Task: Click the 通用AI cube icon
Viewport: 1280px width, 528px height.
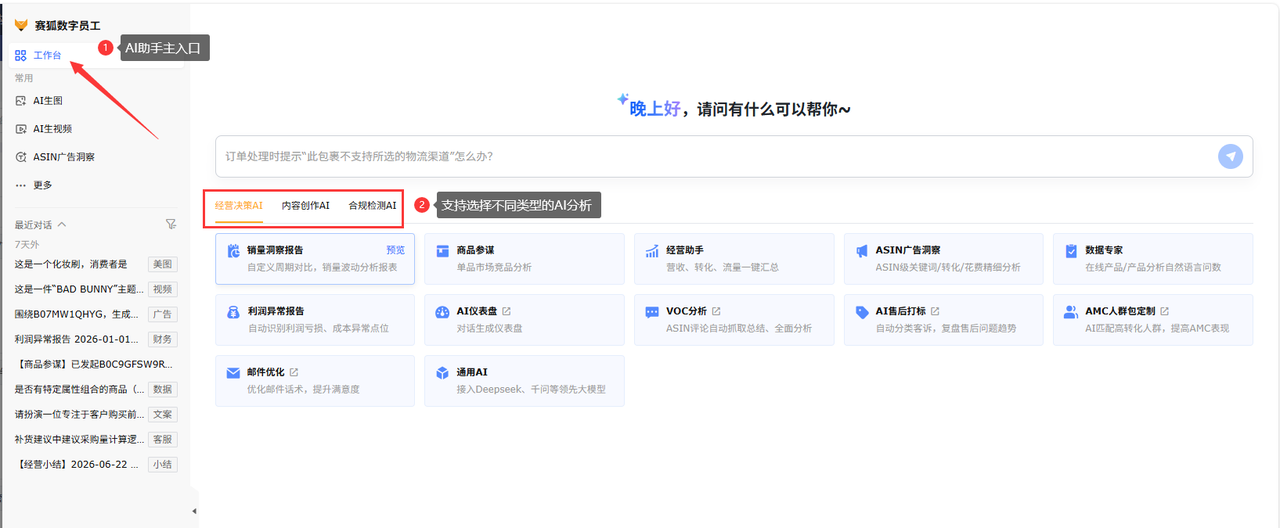Action: tap(442, 373)
